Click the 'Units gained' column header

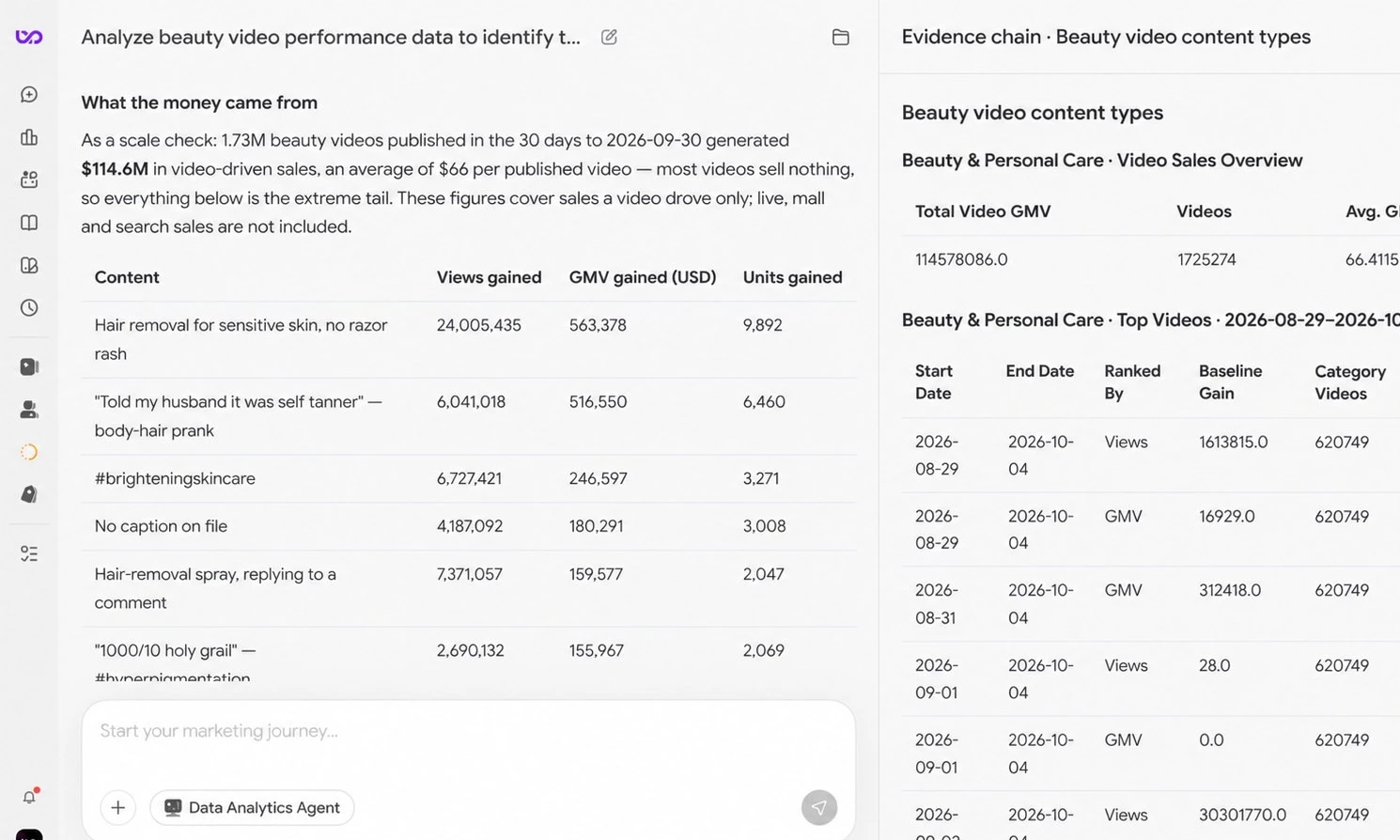(792, 277)
